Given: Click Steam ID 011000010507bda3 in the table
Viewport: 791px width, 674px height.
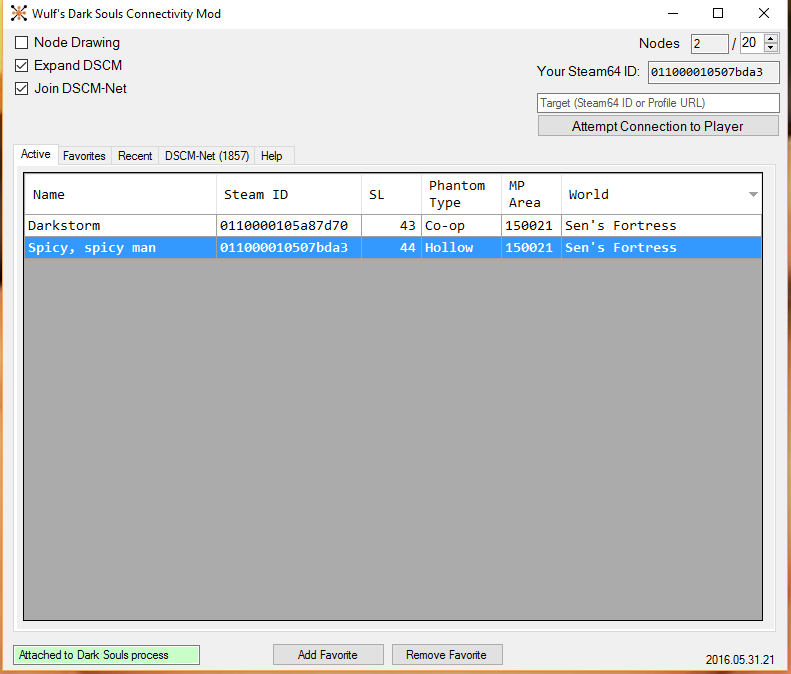Looking at the screenshot, I should [289, 248].
